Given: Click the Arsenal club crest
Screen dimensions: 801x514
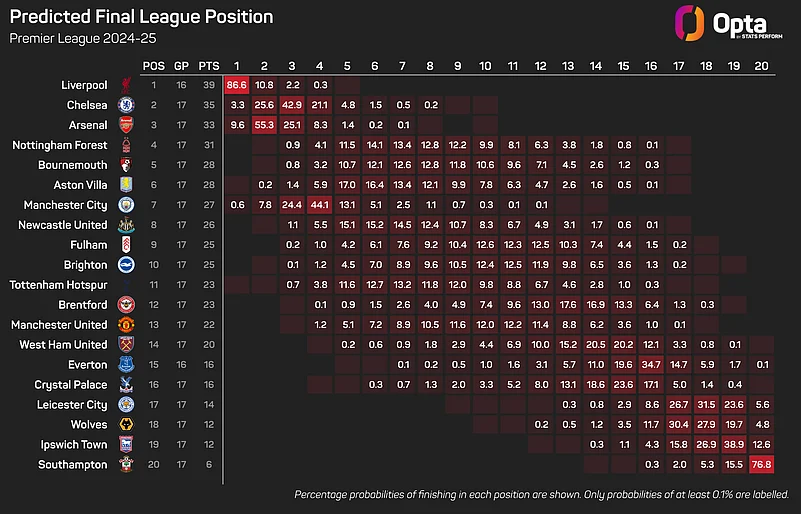Looking at the screenshot, I should [127, 126].
